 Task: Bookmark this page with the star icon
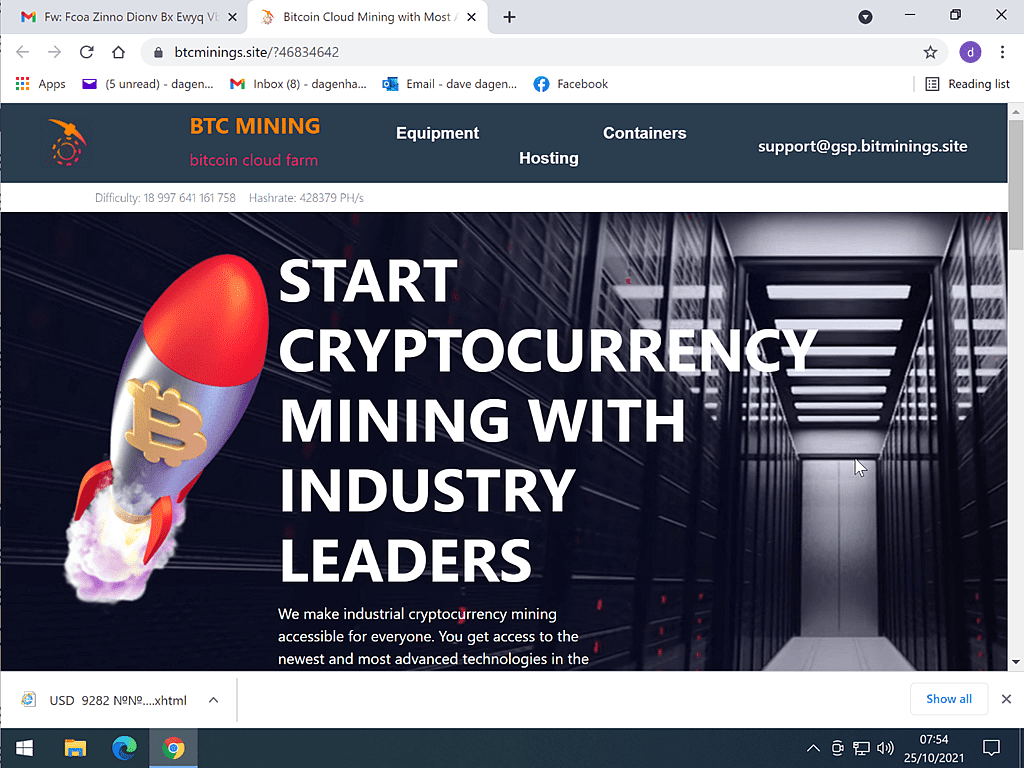click(930, 52)
